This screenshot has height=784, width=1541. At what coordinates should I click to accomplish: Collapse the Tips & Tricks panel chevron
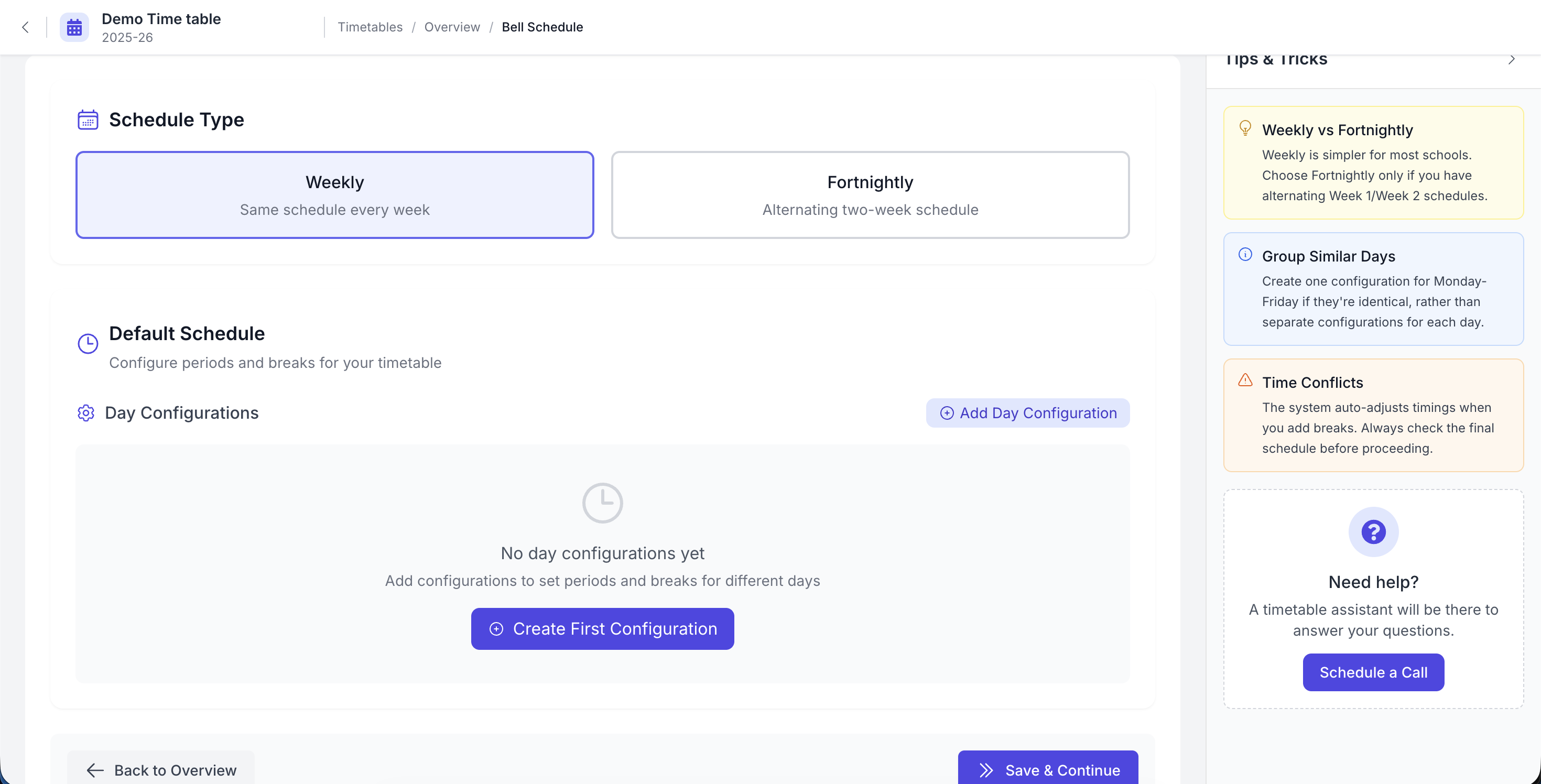[1511, 60]
